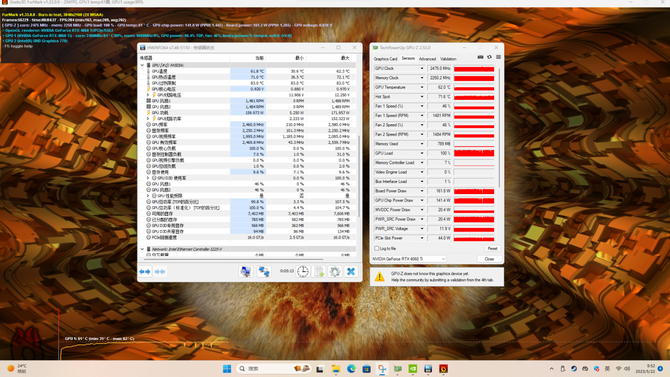Open the NVIDIA GeForce RTX 4060 Ti selector

coord(408,259)
